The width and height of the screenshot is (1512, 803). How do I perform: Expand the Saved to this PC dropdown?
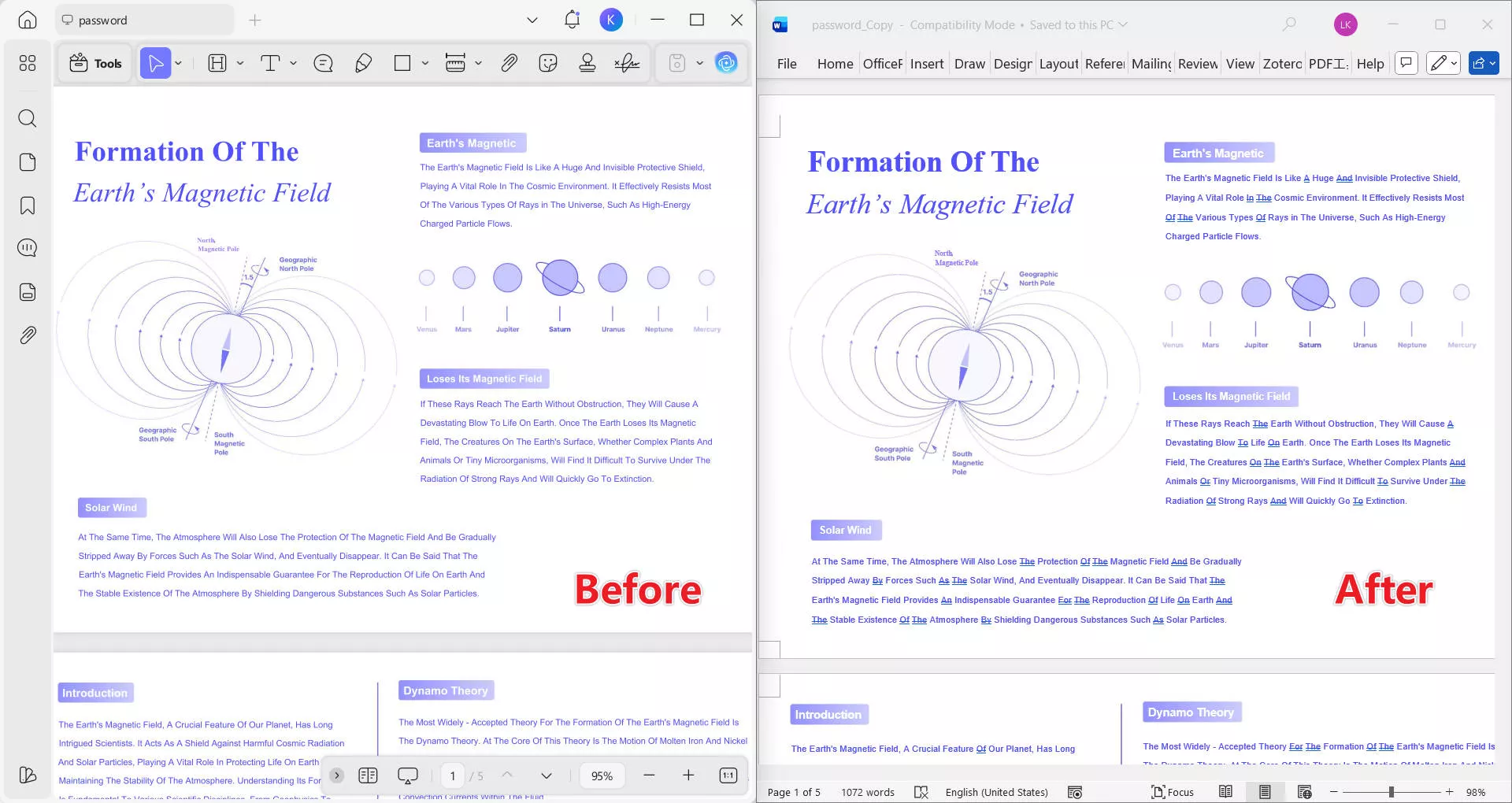[x=1124, y=24]
